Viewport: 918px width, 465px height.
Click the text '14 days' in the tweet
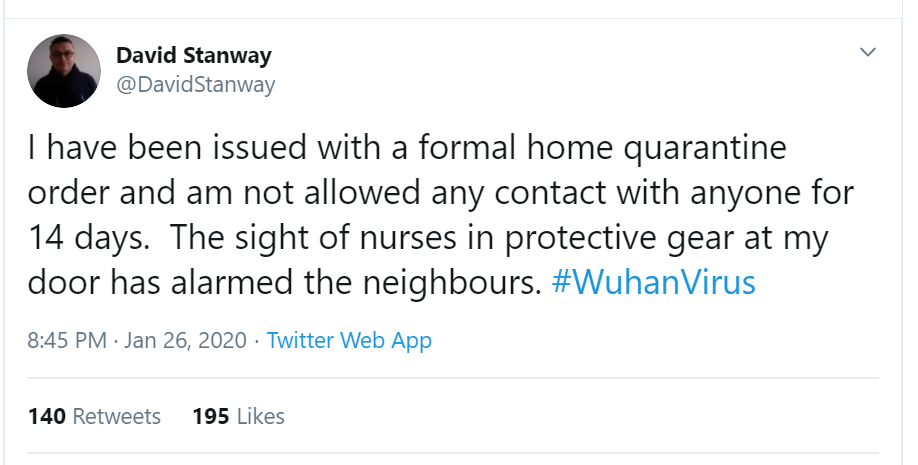[x=88, y=238]
